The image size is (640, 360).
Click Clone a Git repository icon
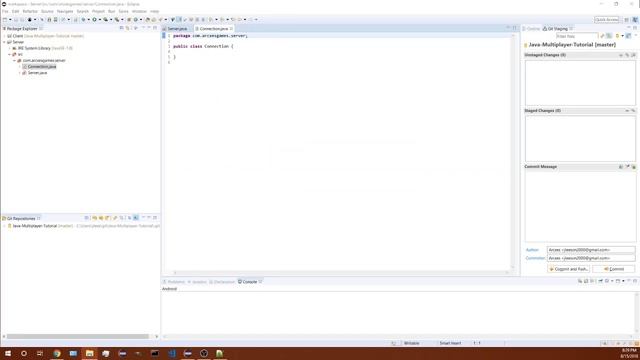(101, 218)
